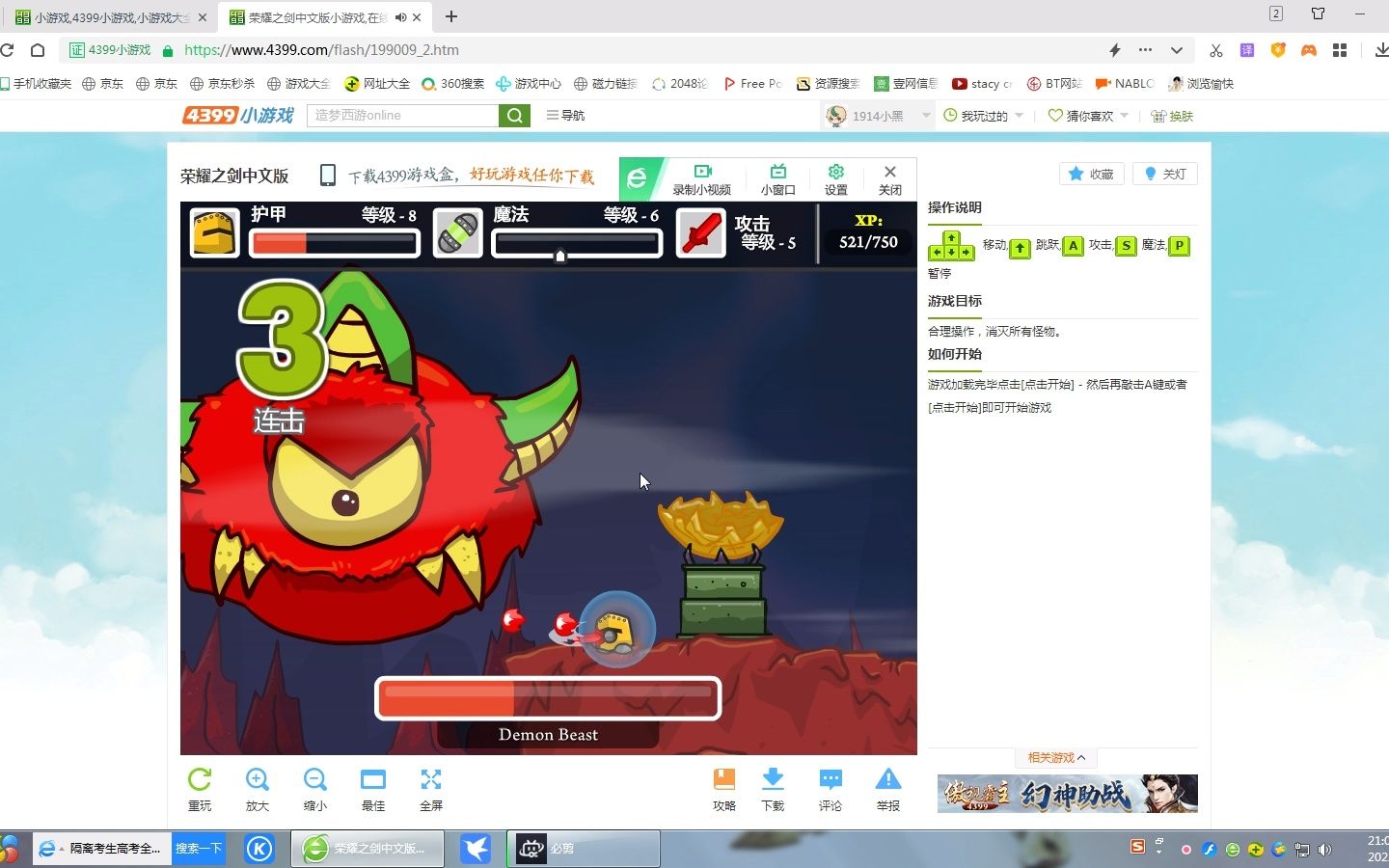
Task: Open the blue K app in taskbar
Action: pos(259,849)
